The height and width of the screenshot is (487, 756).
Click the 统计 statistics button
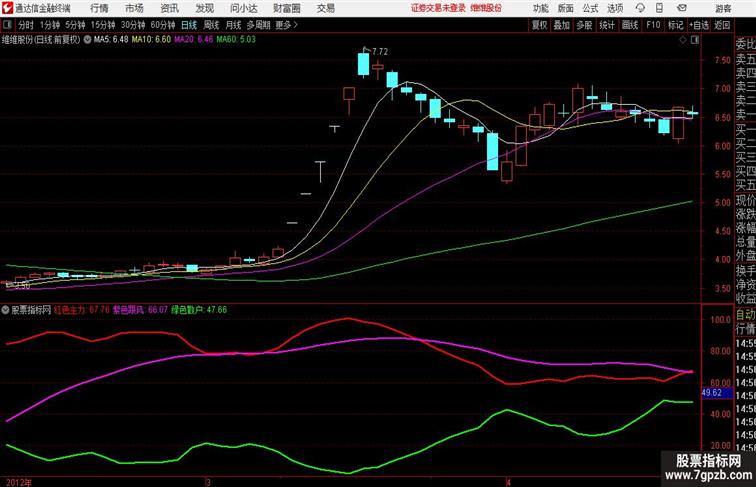607,25
